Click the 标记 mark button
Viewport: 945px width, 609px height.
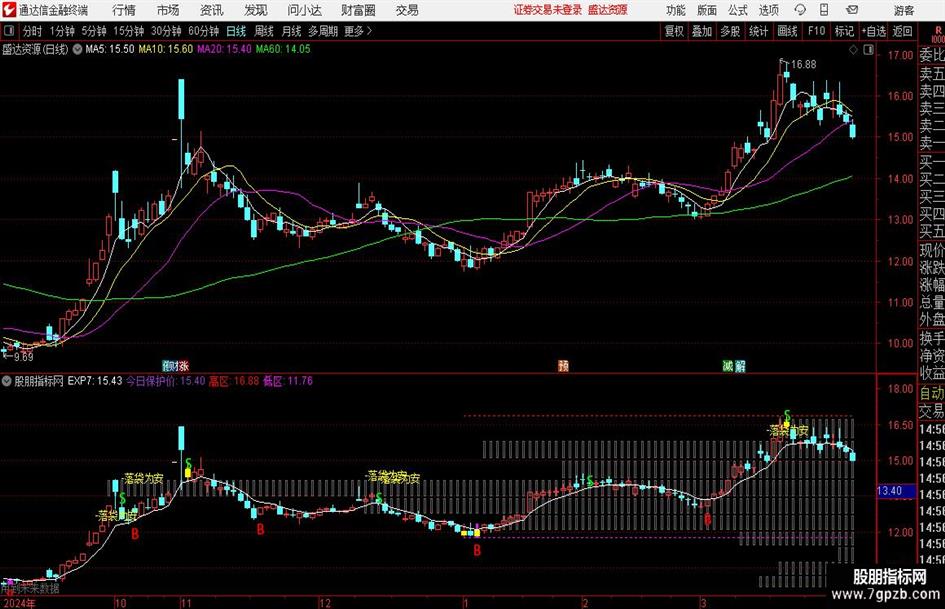844,31
